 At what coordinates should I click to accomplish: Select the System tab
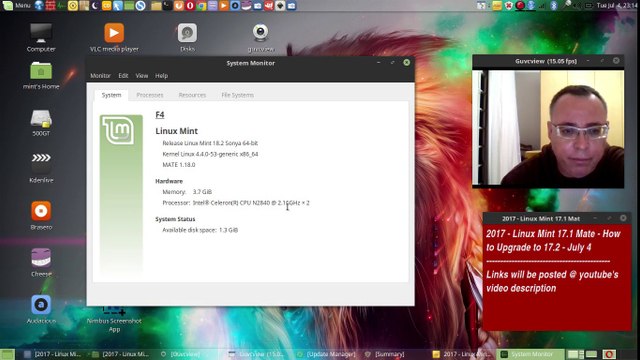tap(111, 95)
